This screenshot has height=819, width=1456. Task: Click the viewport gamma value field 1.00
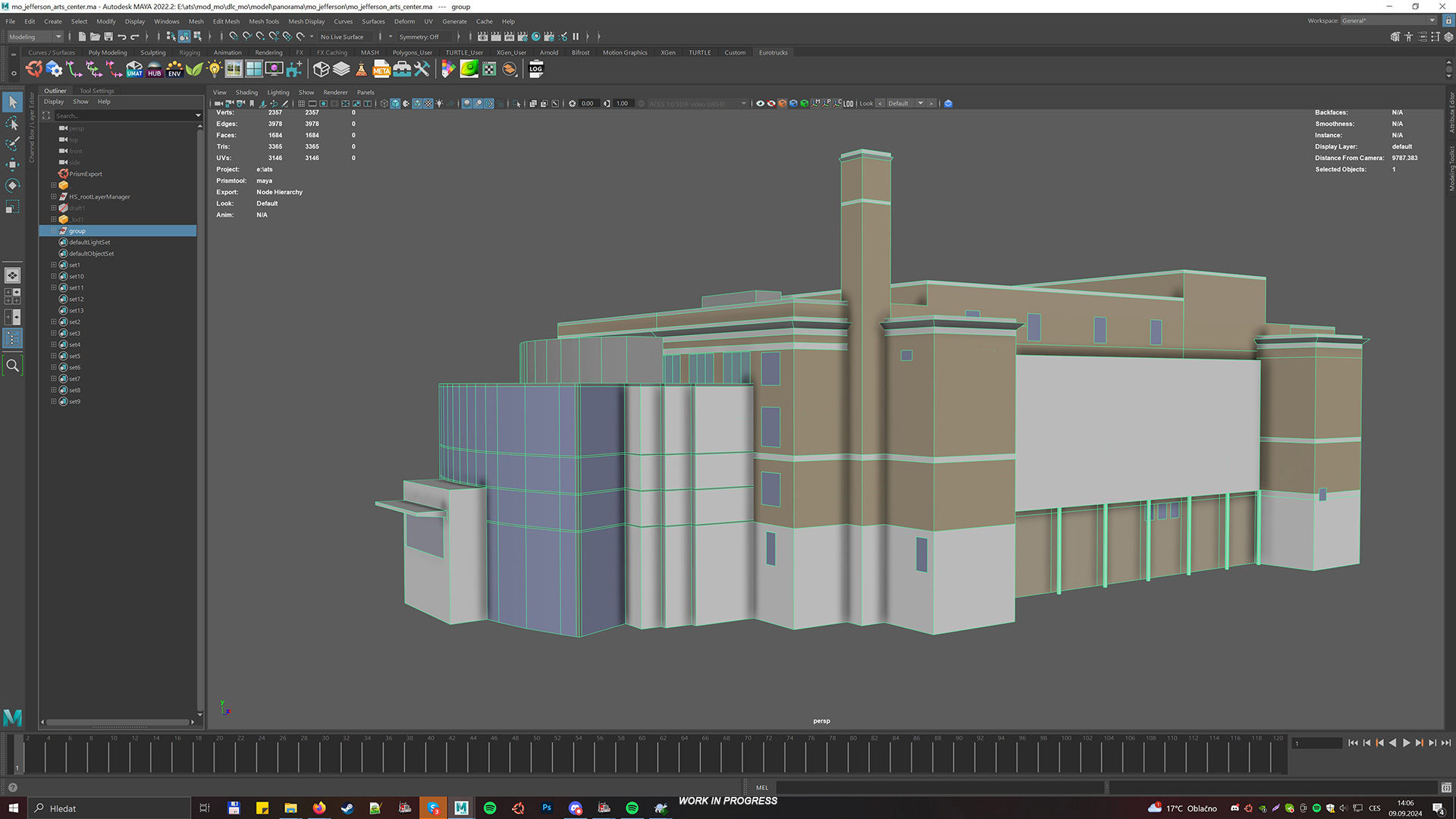(623, 104)
